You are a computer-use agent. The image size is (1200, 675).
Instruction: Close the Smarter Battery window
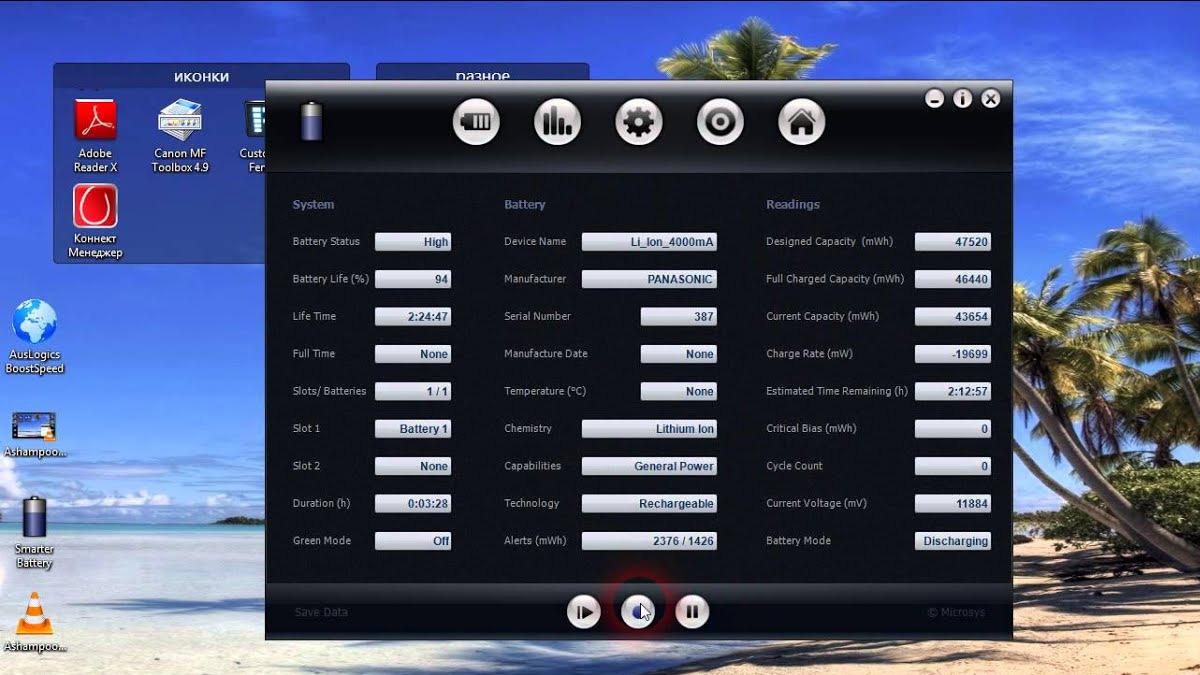click(x=991, y=98)
